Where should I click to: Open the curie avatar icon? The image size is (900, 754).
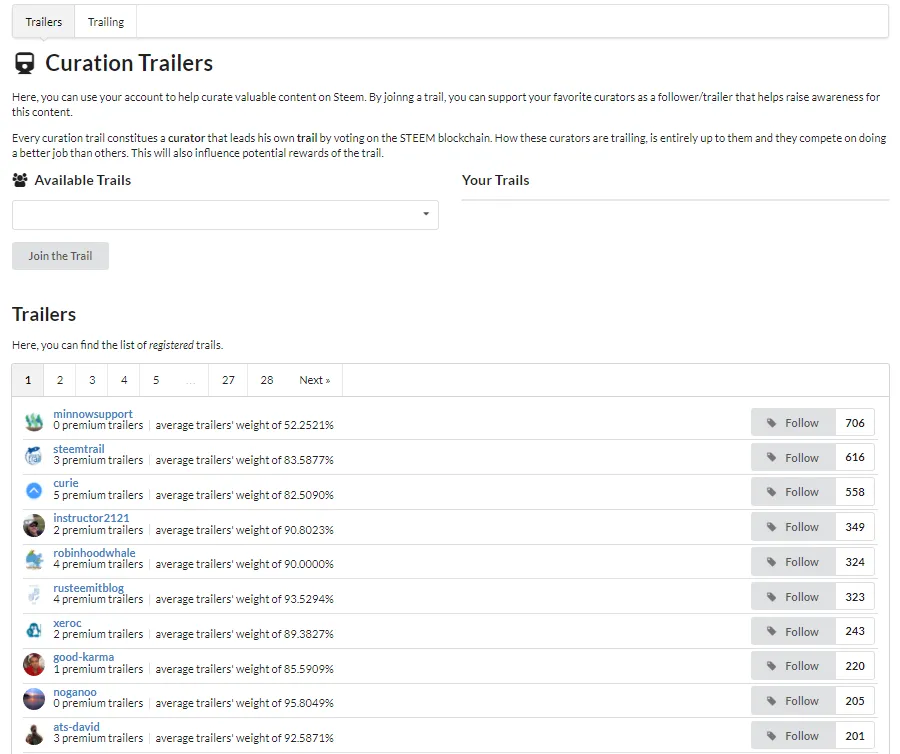[34, 491]
